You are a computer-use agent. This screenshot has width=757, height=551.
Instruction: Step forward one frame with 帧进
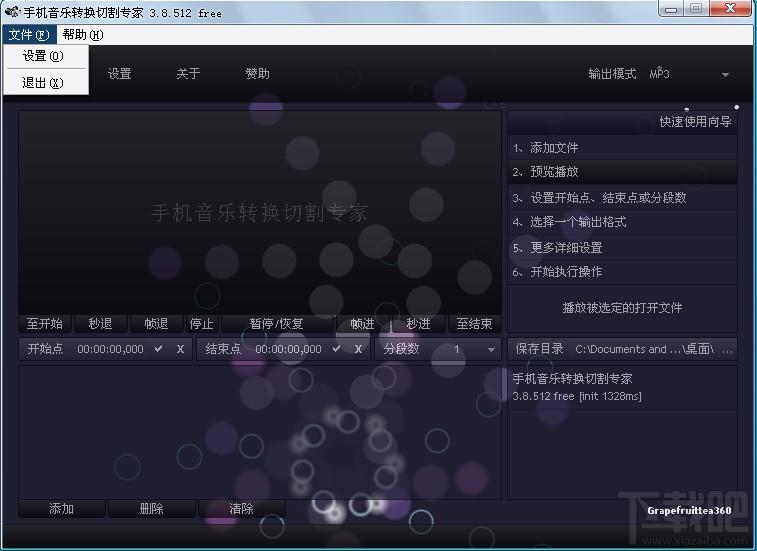click(362, 324)
